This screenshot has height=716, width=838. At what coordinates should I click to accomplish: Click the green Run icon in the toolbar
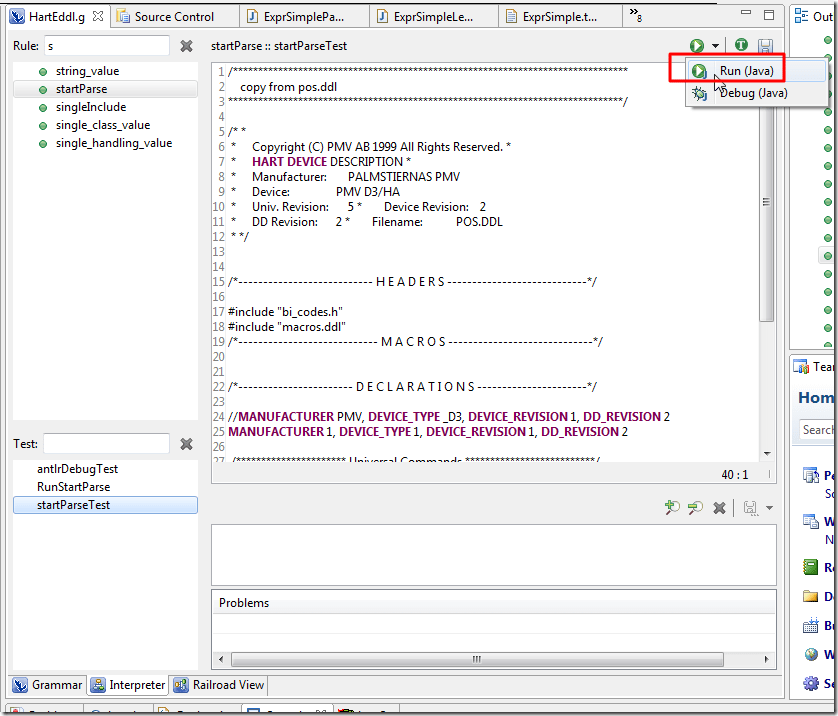695,45
